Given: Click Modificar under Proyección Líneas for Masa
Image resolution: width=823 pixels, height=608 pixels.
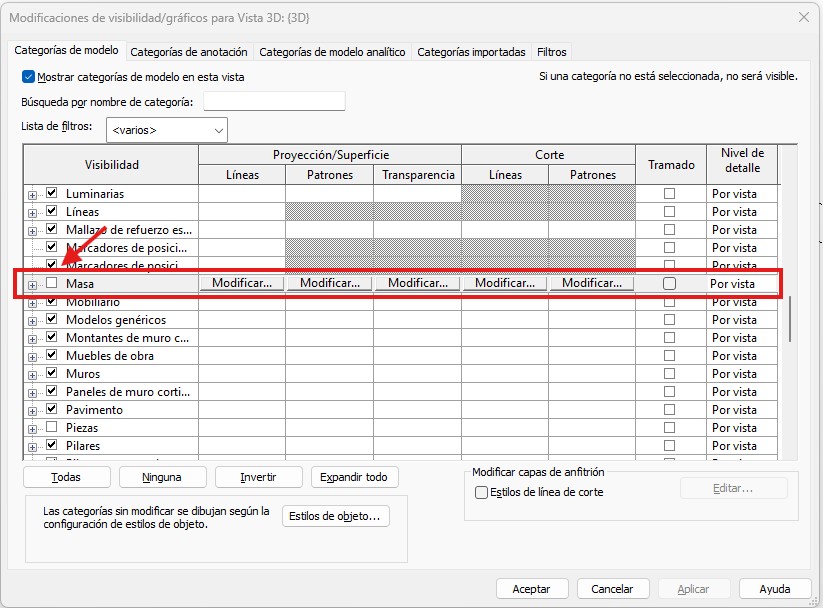Looking at the screenshot, I should (242, 284).
